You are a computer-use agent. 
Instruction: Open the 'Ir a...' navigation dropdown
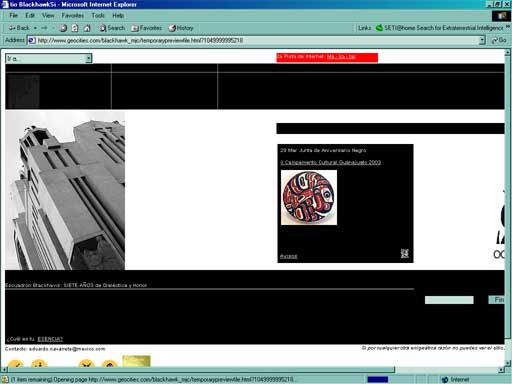pyautogui.click(x=49, y=58)
